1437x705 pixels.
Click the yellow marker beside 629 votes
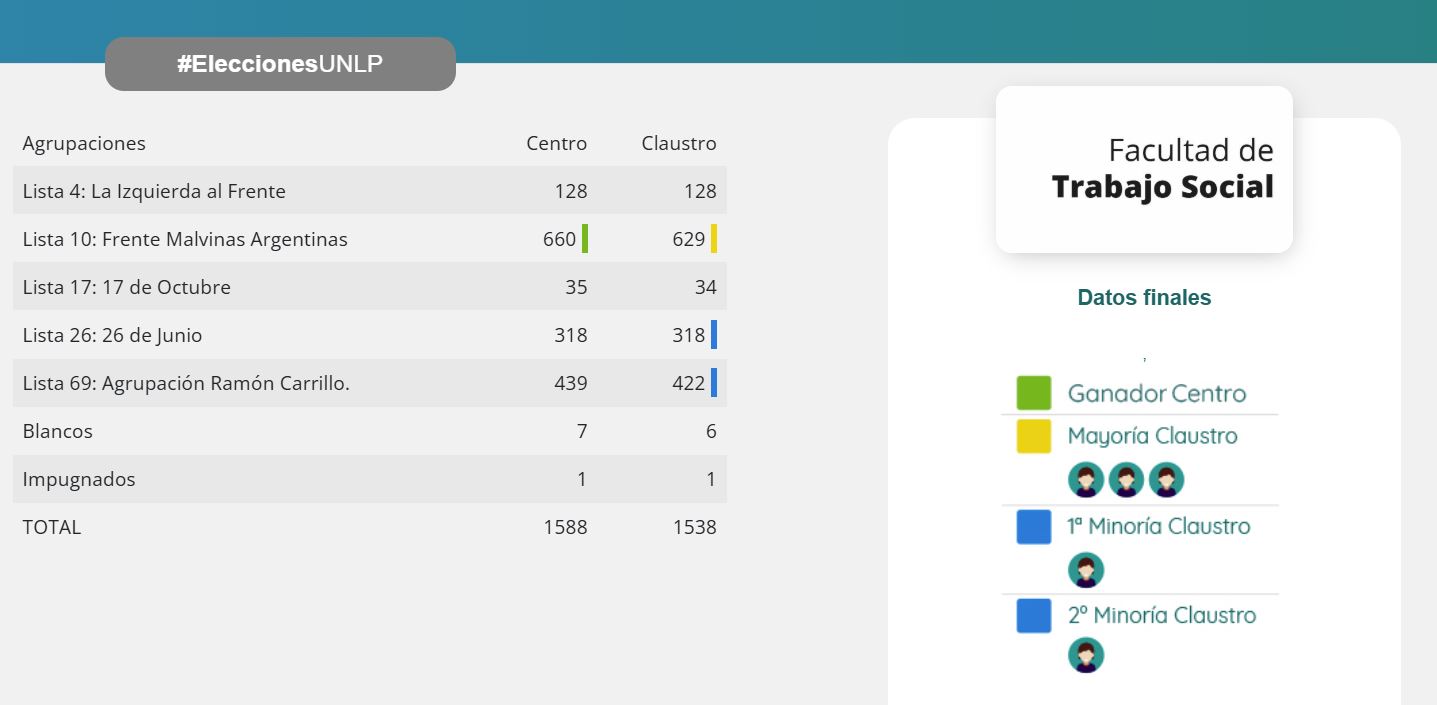pos(714,239)
